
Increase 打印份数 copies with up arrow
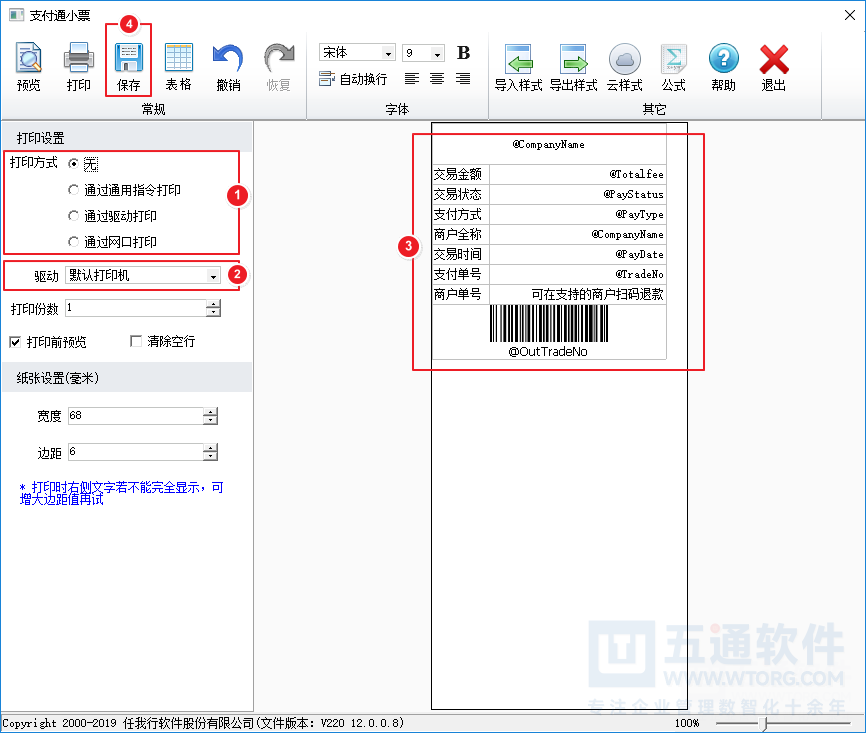[x=213, y=304]
